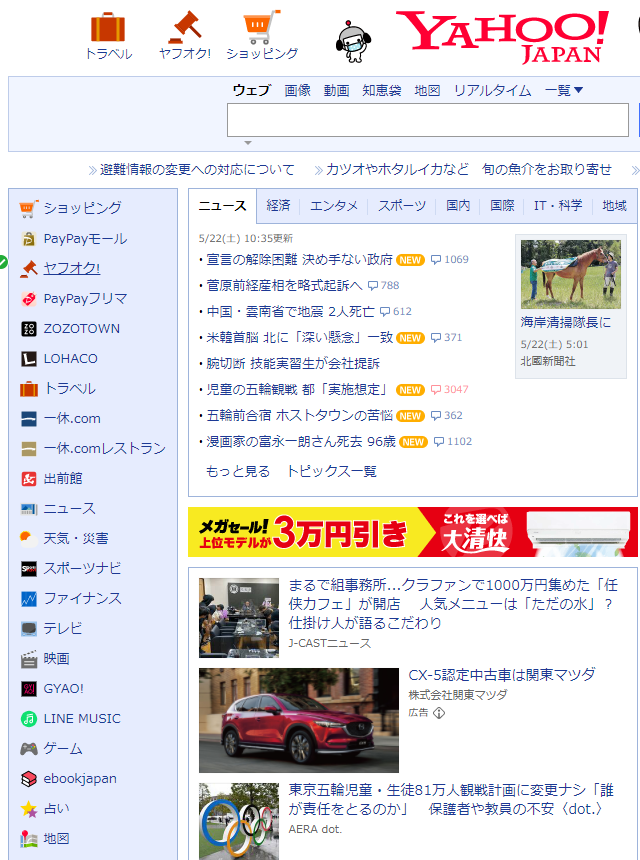The height and width of the screenshot is (860, 640).
Task: Click the LOHACO icon
Action: (x=29, y=359)
